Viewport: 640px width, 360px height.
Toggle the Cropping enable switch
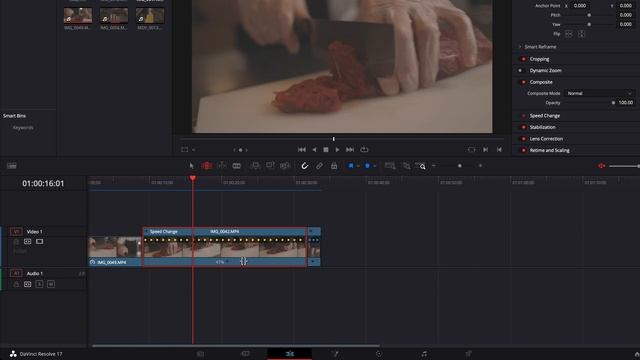[x=523, y=59]
